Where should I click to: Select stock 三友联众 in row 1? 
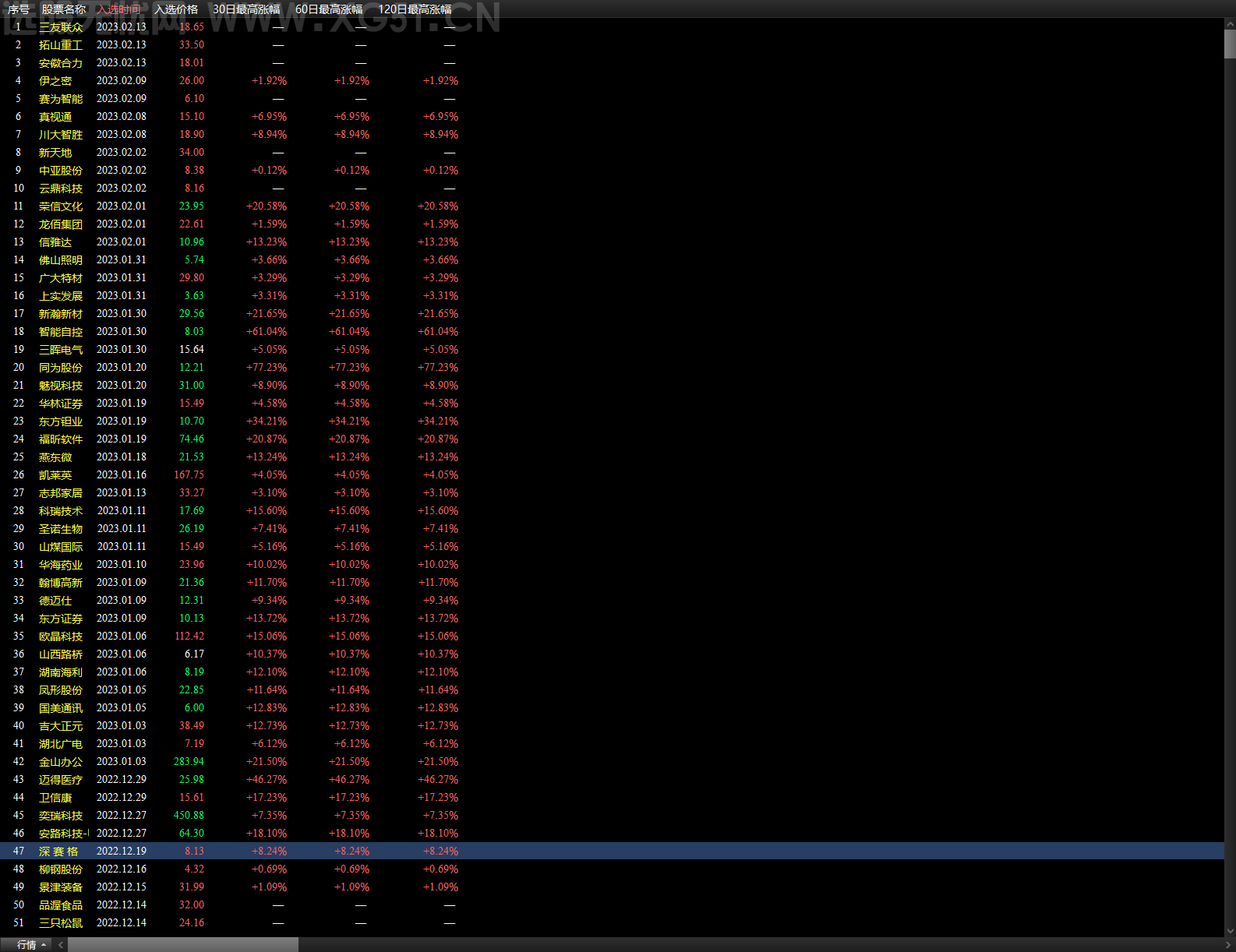tap(61, 27)
